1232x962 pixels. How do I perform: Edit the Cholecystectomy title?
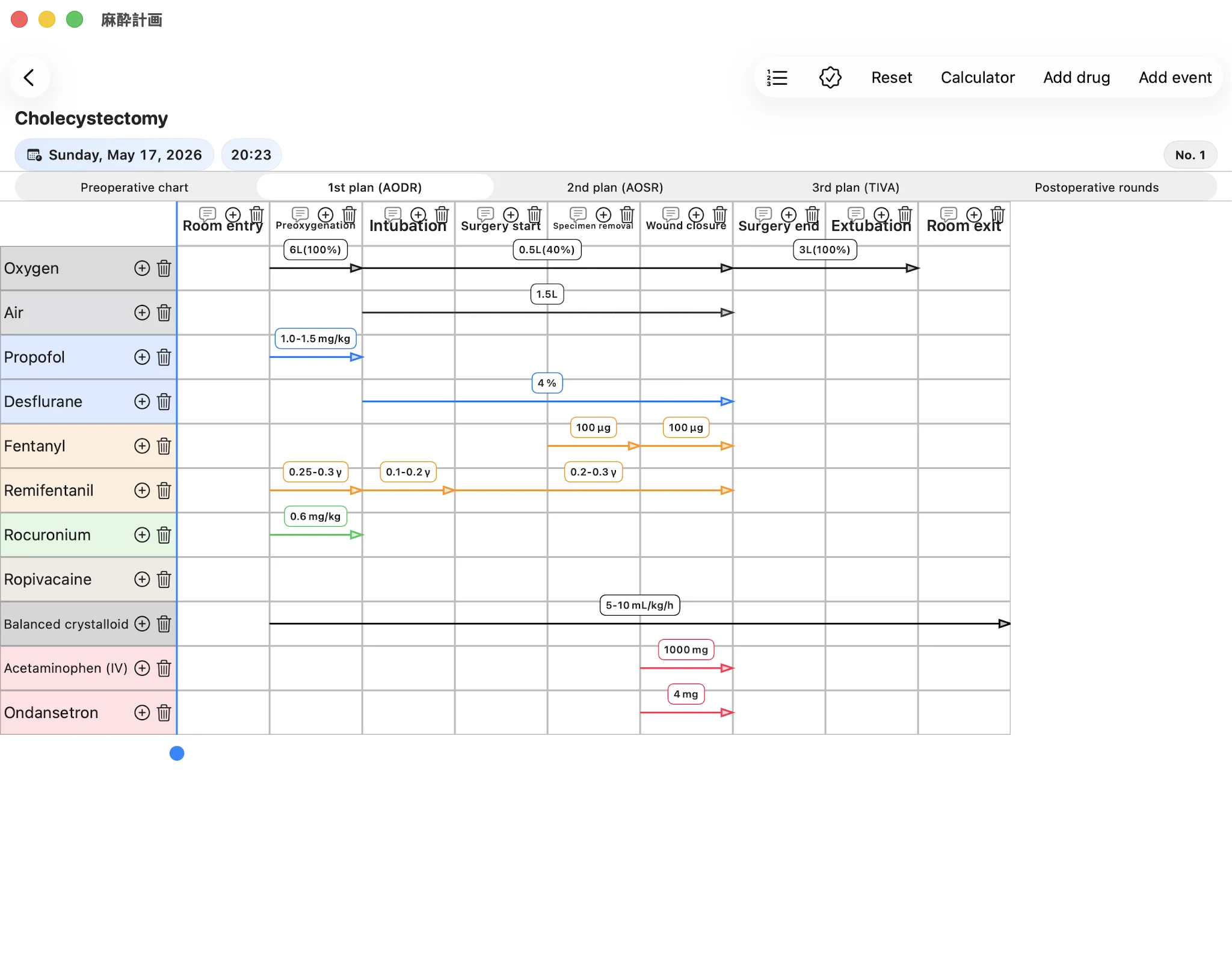pos(91,118)
